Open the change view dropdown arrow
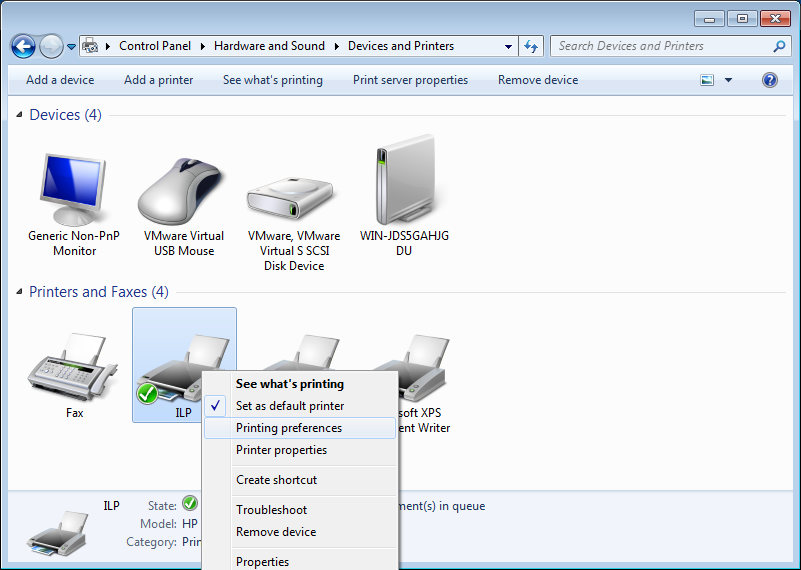 pos(728,80)
